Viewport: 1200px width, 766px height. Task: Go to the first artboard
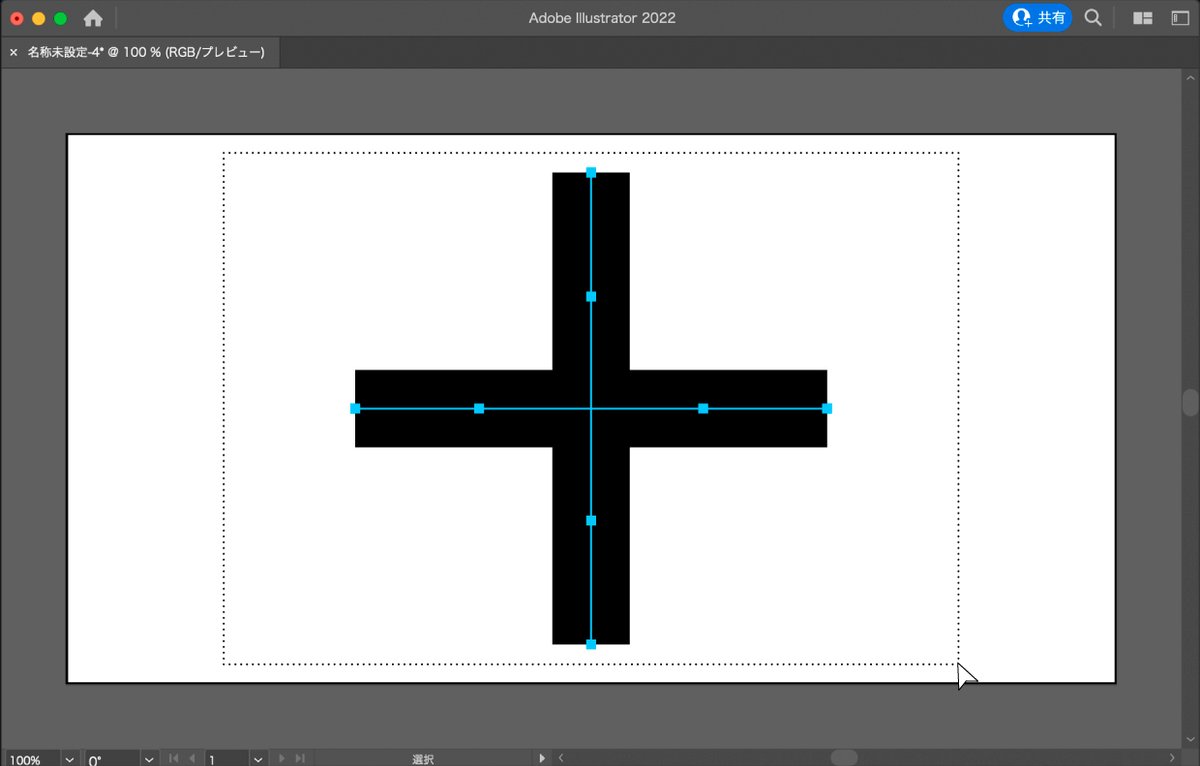click(173, 759)
